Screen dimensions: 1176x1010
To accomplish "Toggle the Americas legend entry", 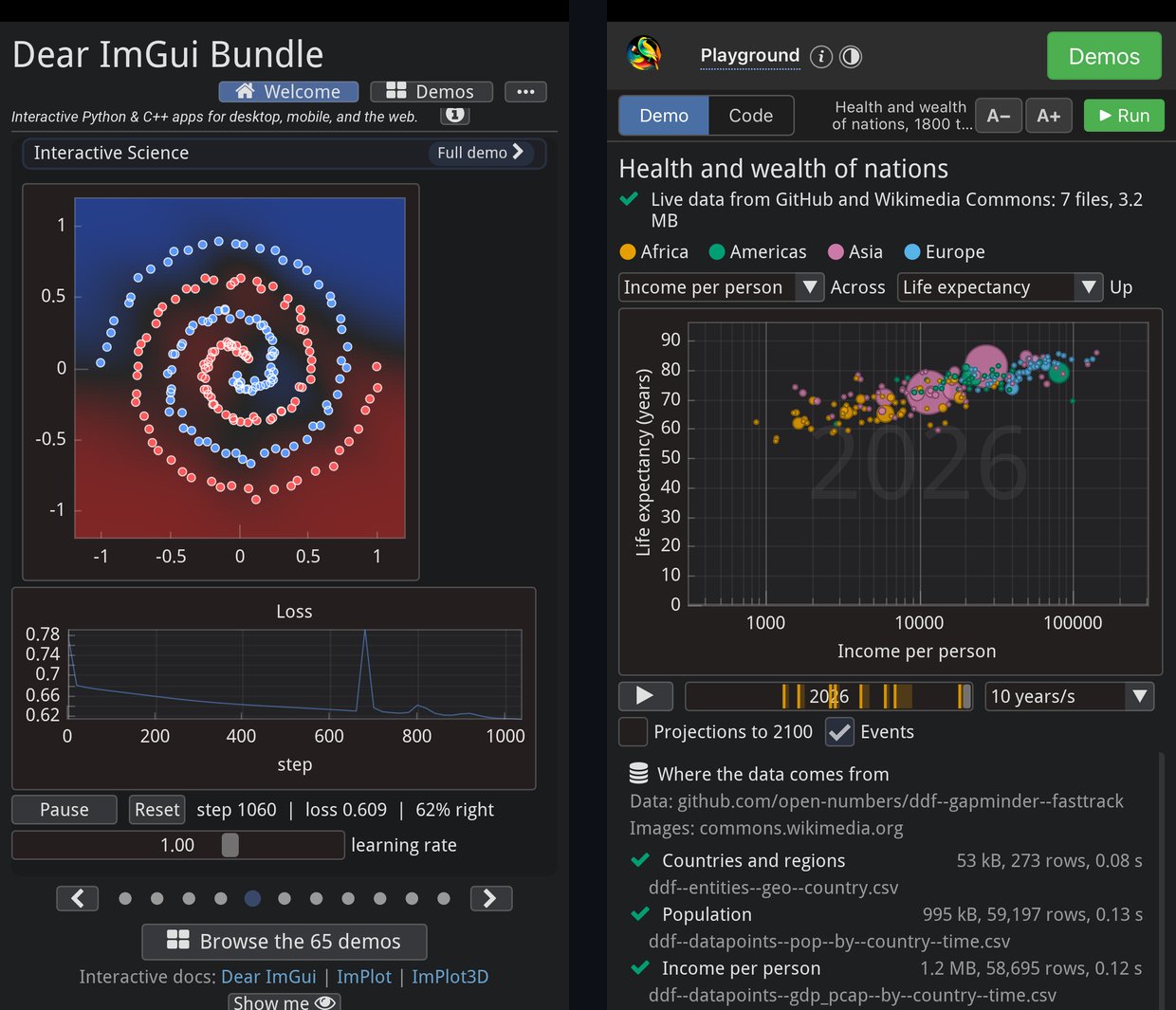I will (x=758, y=252).
